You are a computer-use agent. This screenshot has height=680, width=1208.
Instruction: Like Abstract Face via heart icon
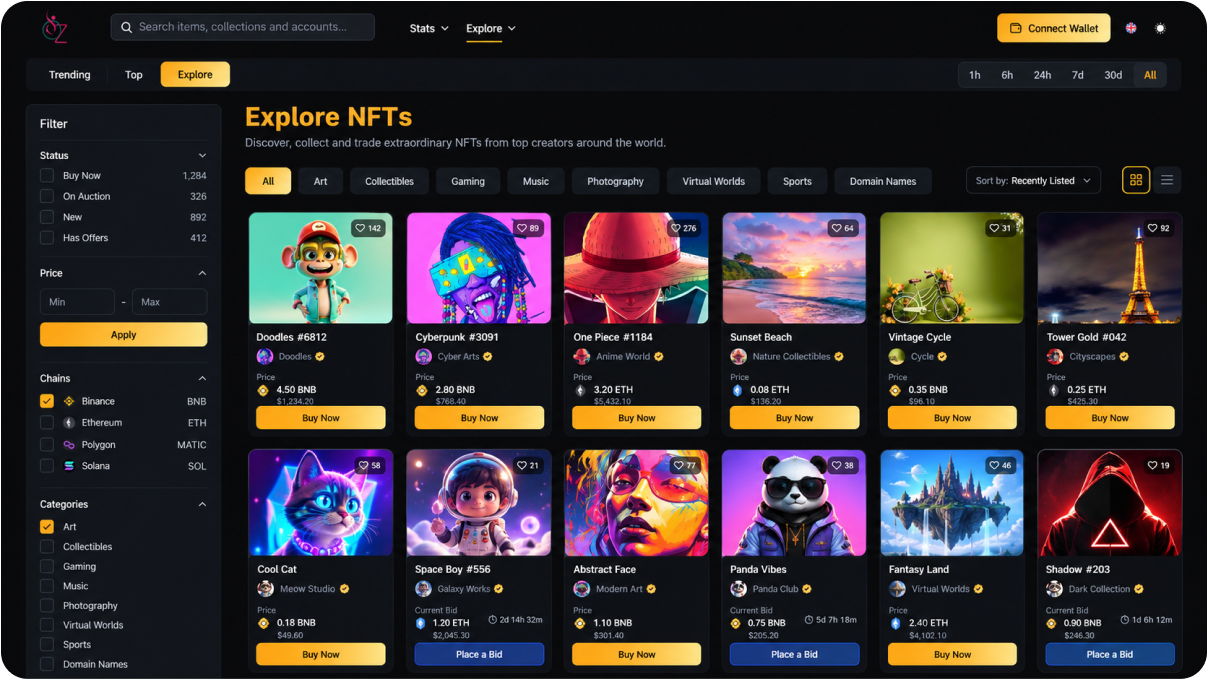678,465
